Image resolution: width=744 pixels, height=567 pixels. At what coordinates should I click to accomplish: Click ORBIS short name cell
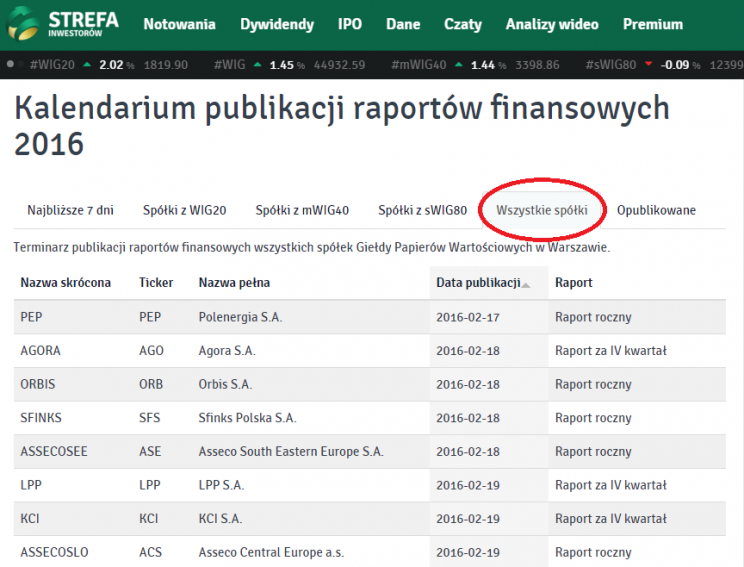[x=37, y=384]
